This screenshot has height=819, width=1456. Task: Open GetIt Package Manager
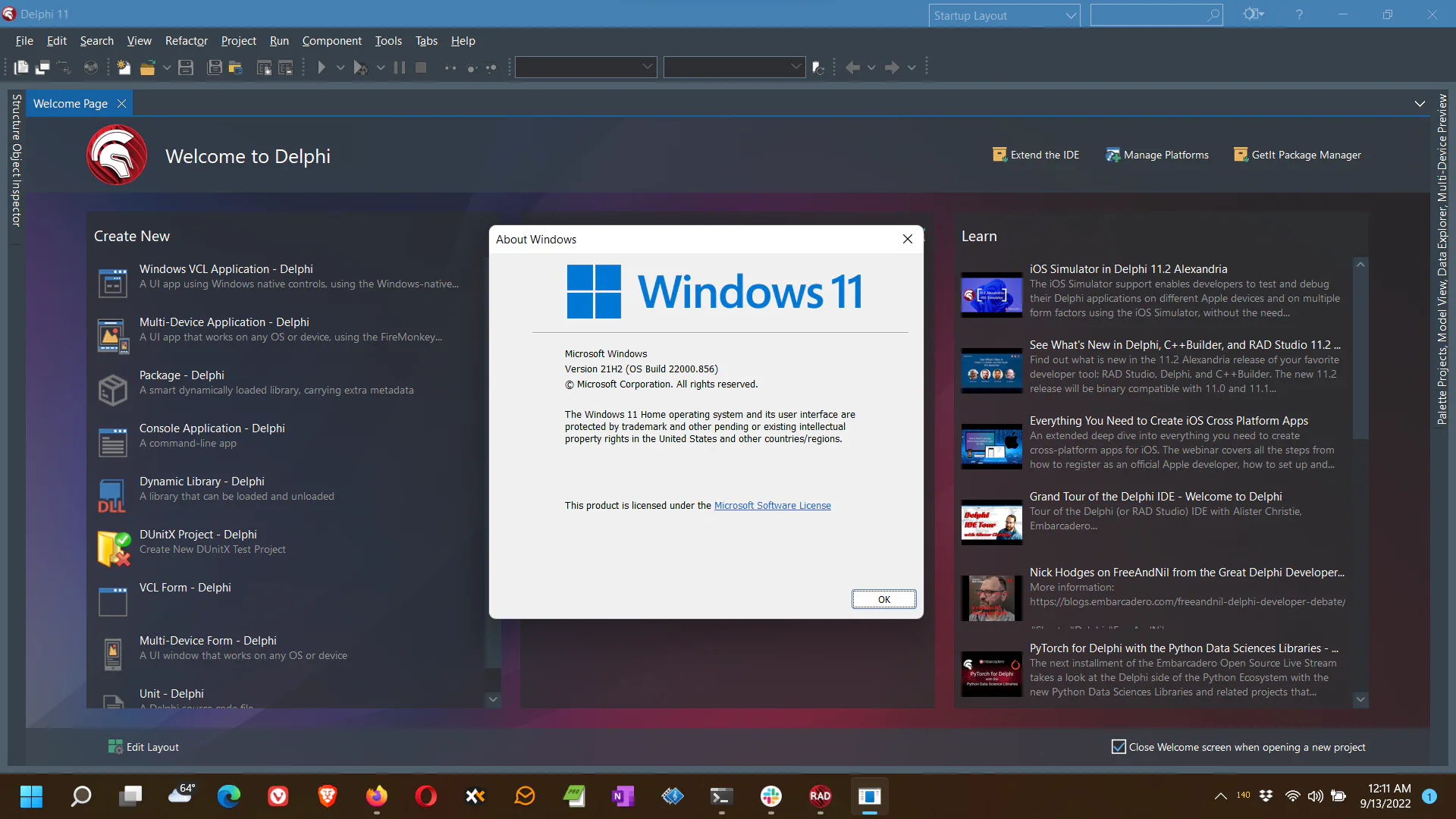[x=1298, y=155]
